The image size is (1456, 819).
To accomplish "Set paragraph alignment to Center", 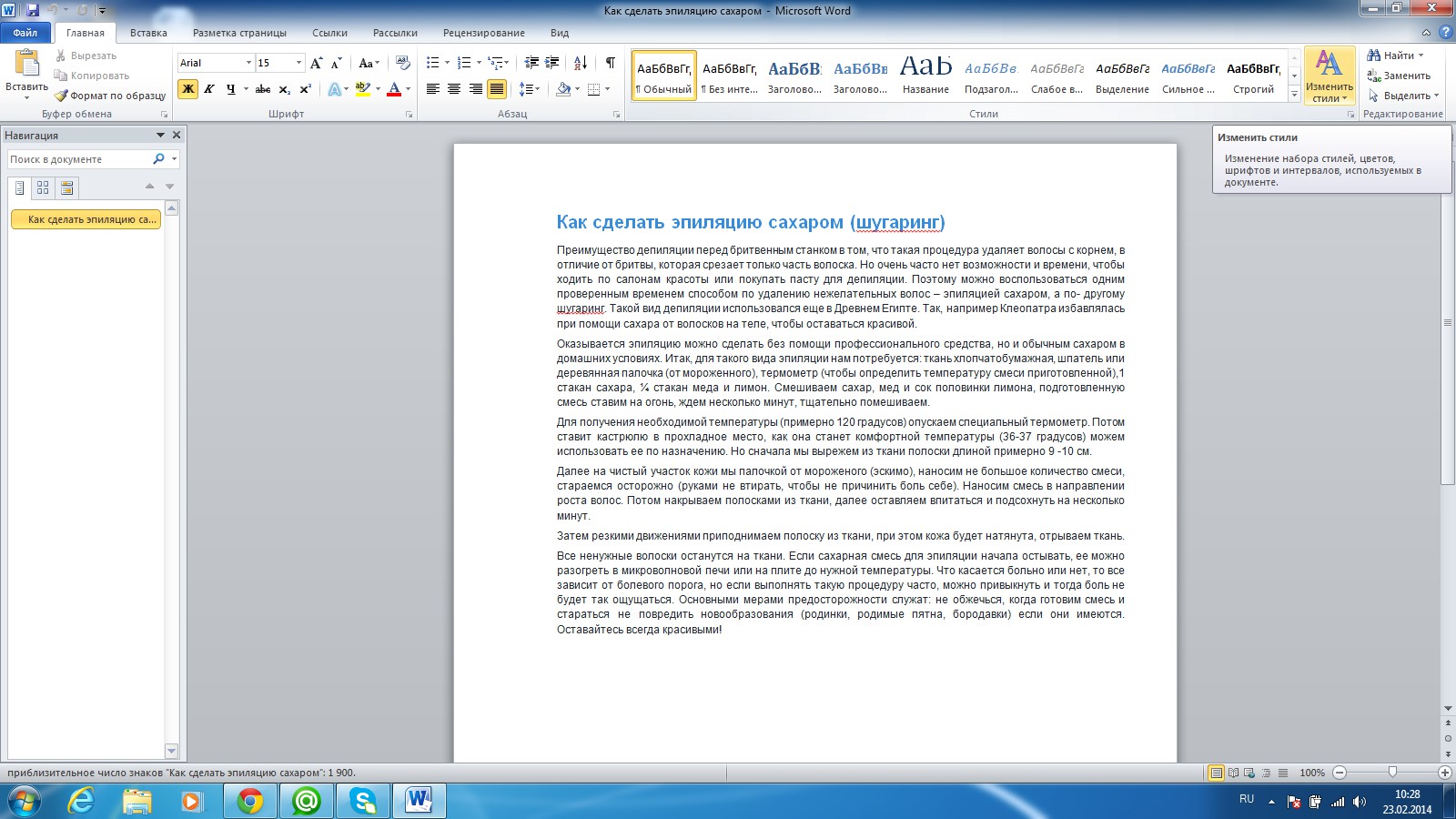I will (454, 89).
